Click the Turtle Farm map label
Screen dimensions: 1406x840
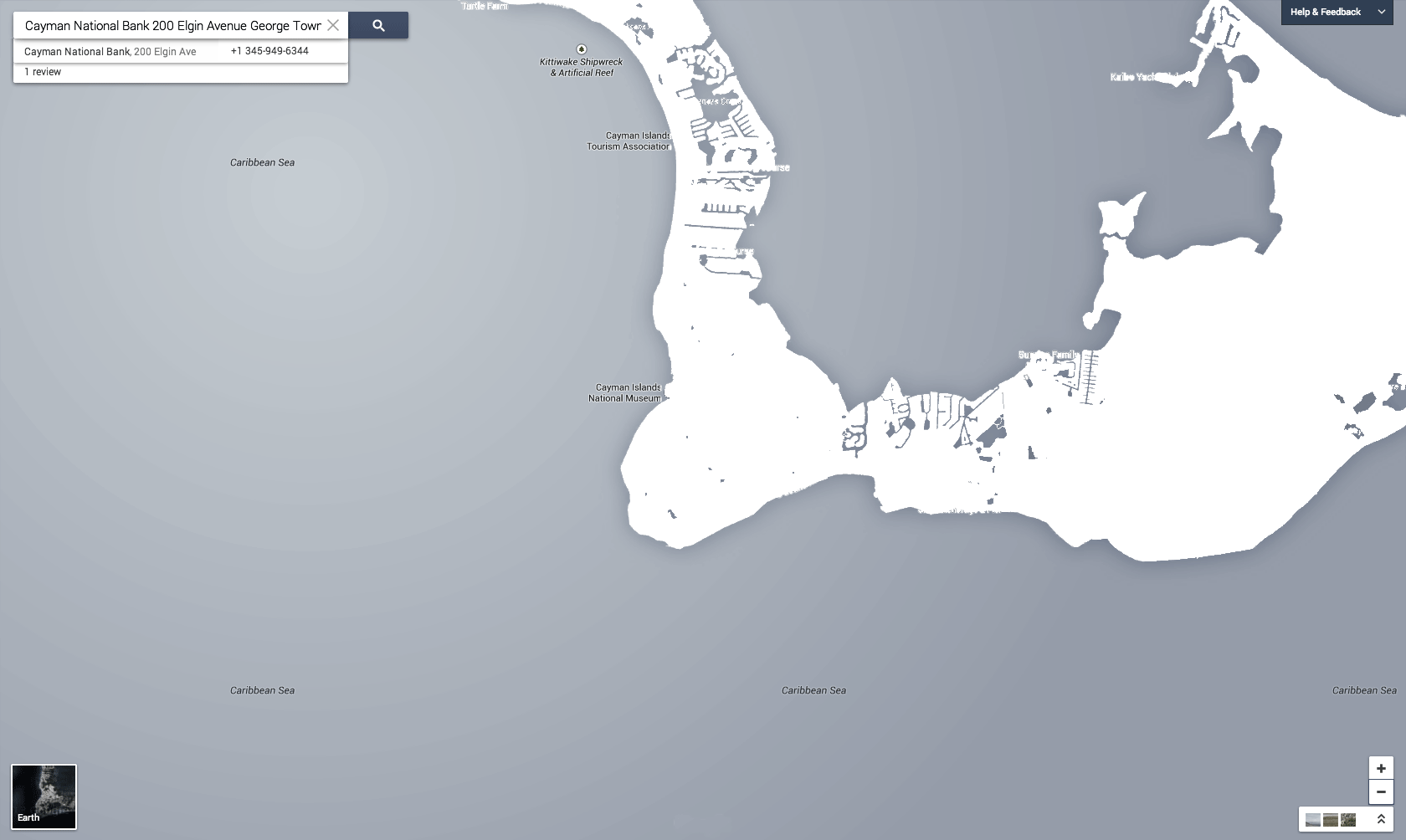point(485,6)
